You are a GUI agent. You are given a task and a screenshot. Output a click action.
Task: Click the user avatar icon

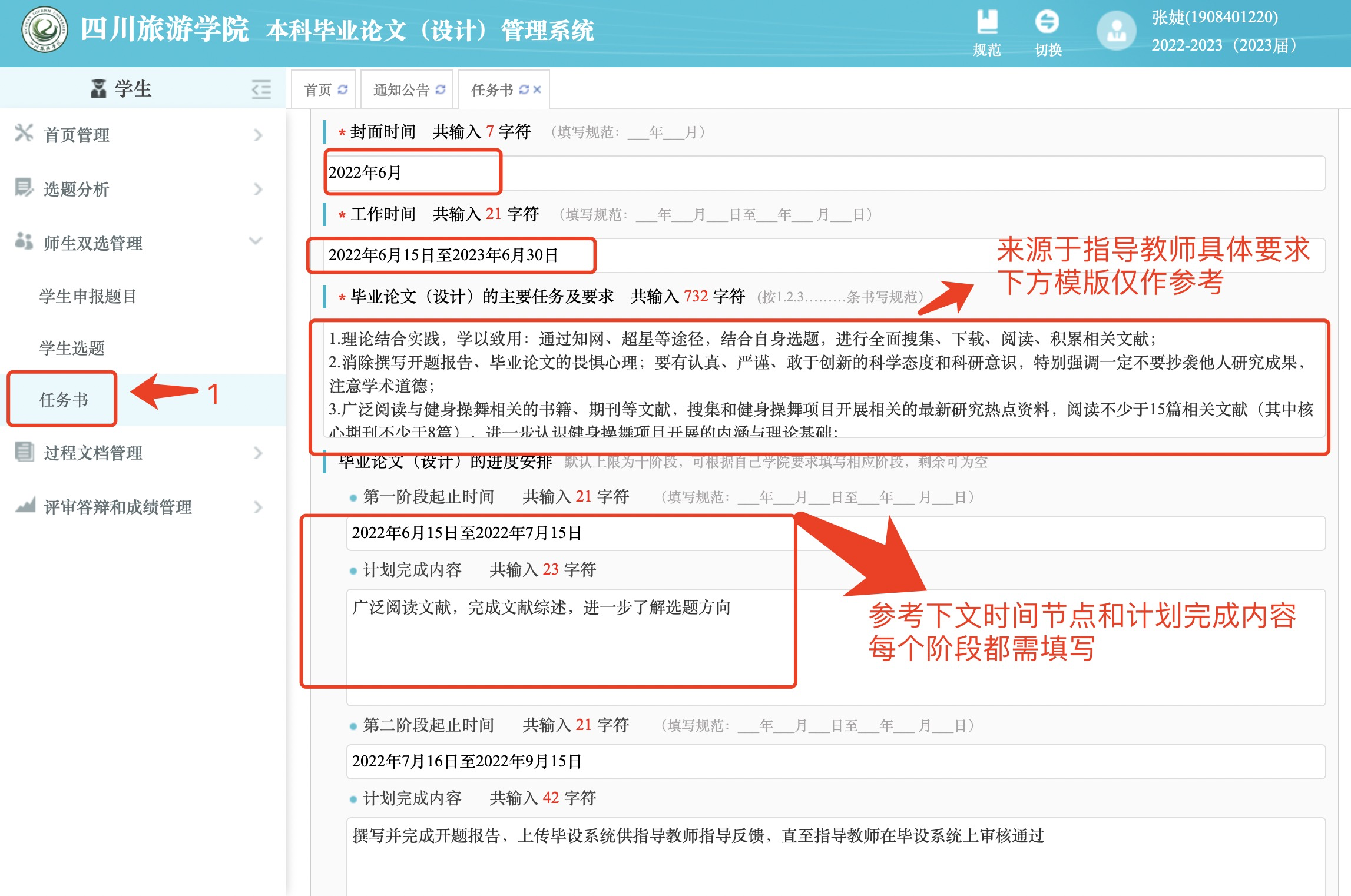pos(1116,31)
